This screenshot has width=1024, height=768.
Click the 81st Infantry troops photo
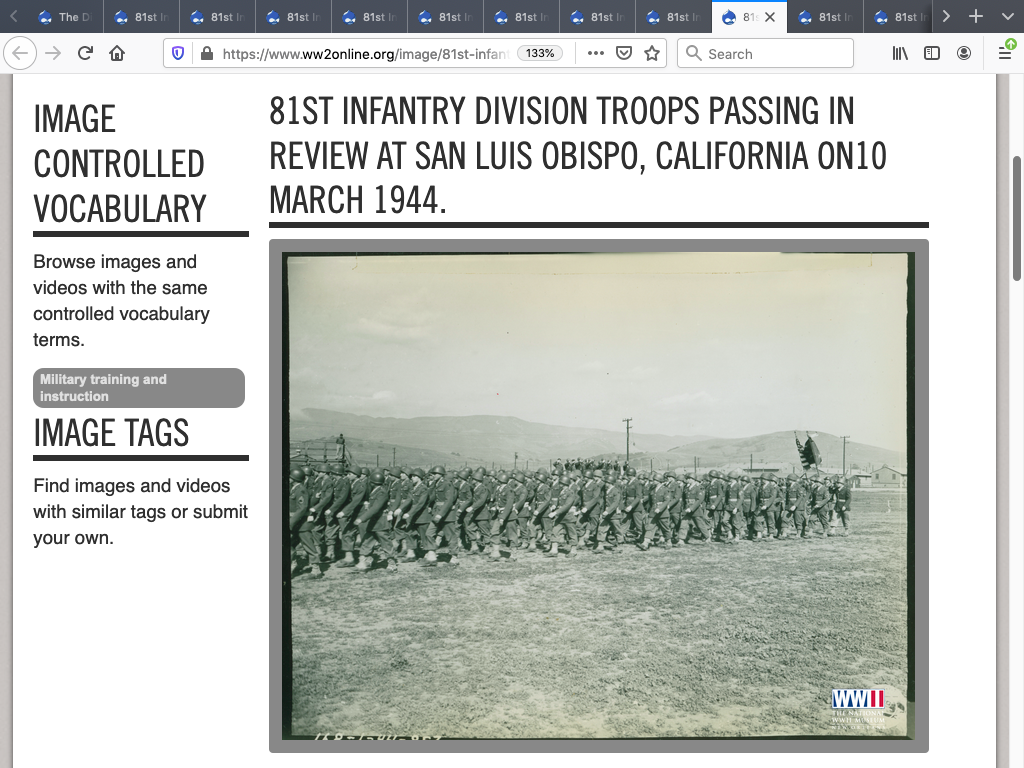point(598,495)
